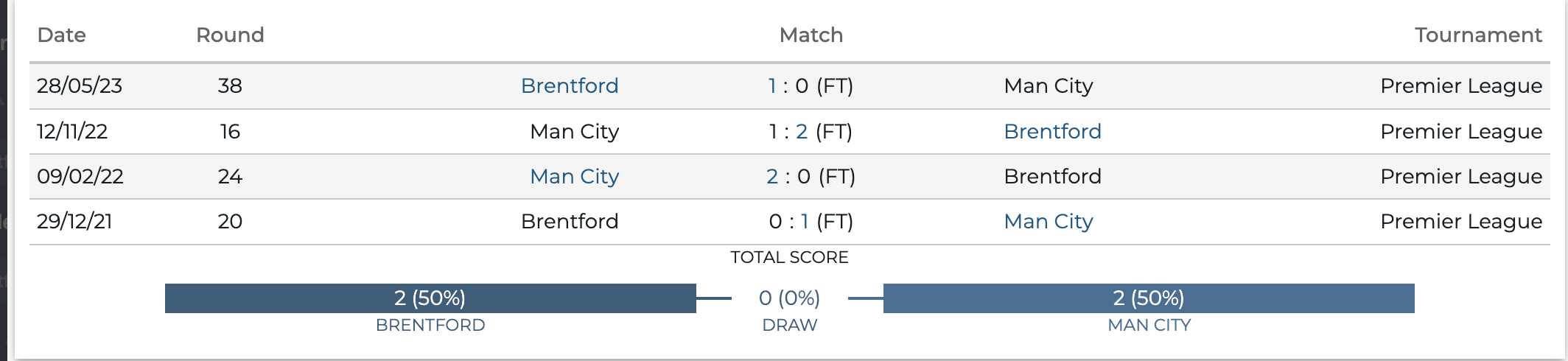Click Brentford in the 29/12/21 row
The height and width of the screenshot is (361, 1568).
click(x=570, y=221)
